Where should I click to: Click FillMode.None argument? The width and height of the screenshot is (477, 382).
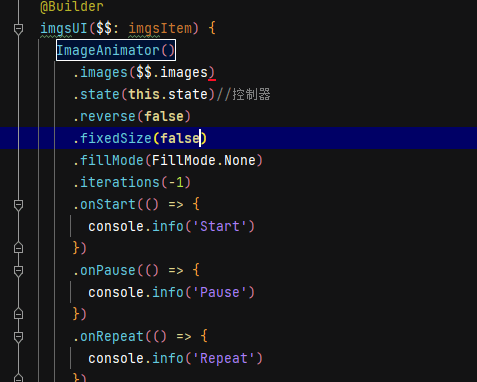coord(204,160)
